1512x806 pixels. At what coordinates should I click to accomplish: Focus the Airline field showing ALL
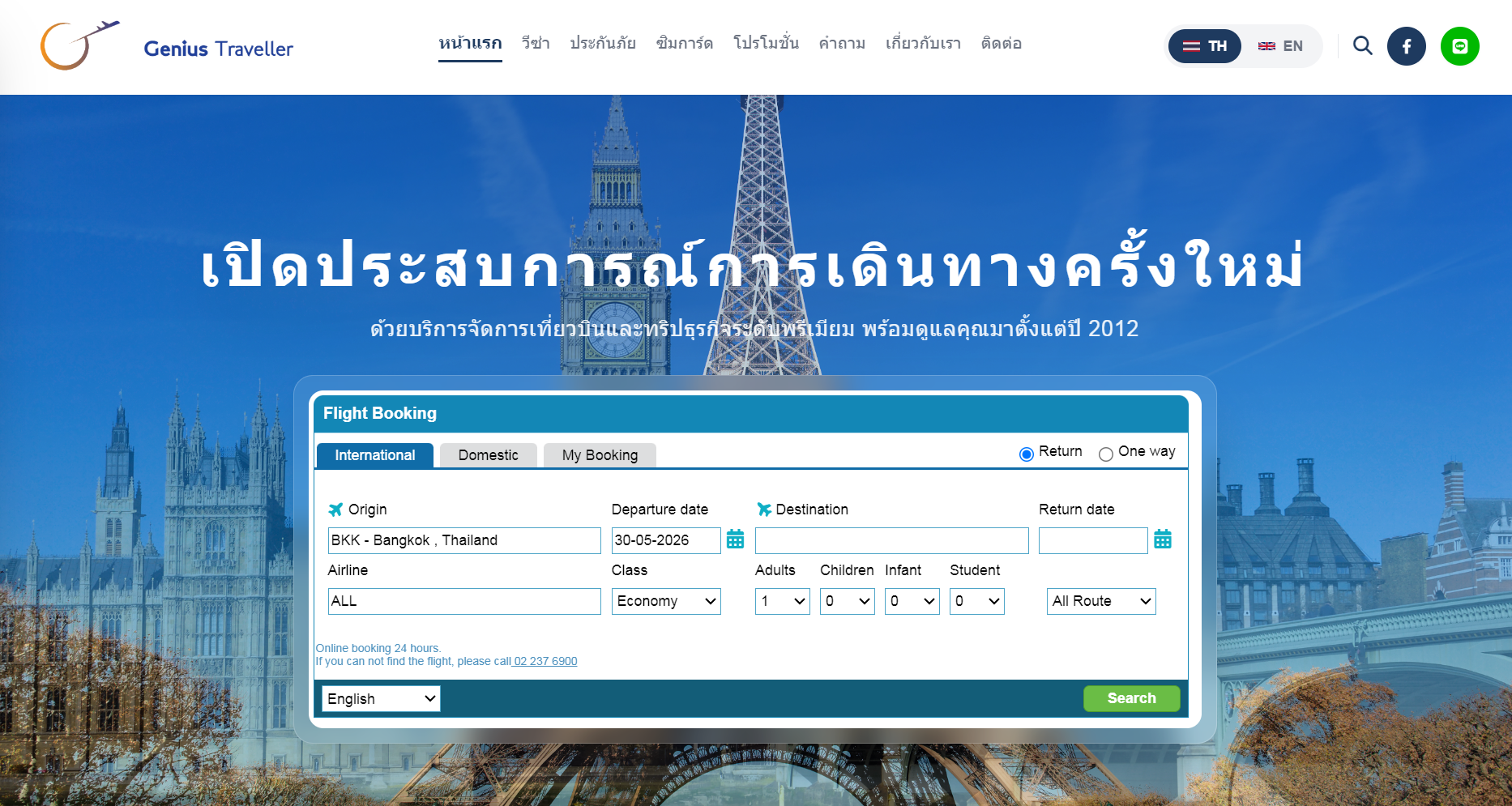point(464,601)
